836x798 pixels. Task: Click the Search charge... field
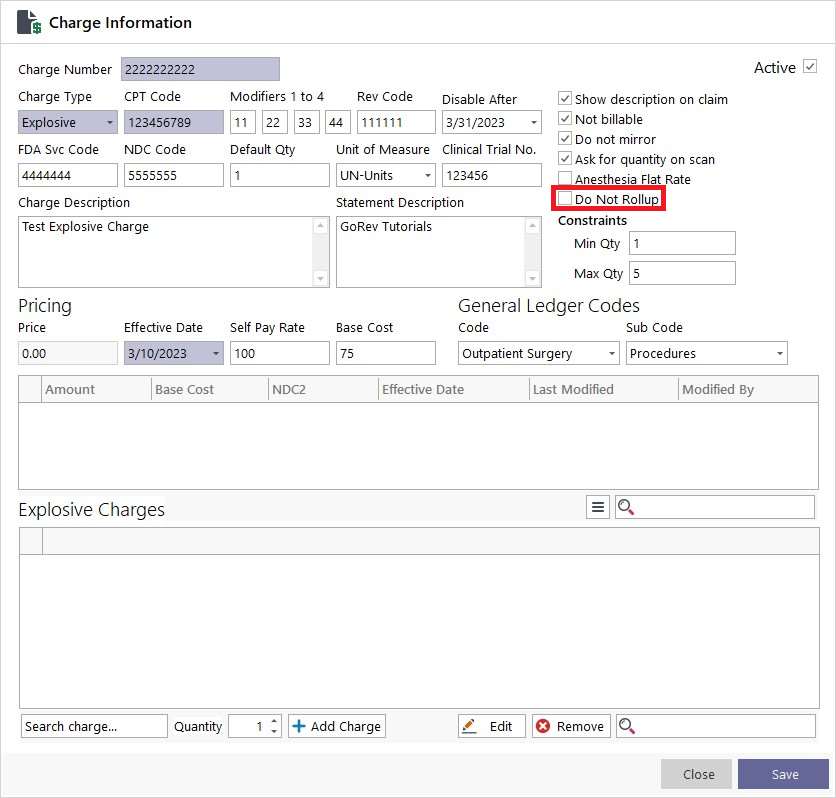coord(94,726)
